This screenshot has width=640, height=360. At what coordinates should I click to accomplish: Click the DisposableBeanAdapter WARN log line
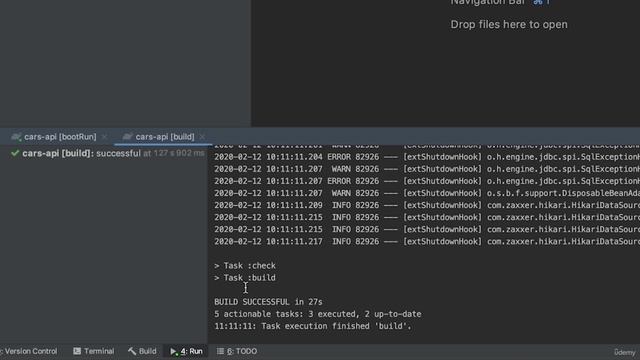427,193
